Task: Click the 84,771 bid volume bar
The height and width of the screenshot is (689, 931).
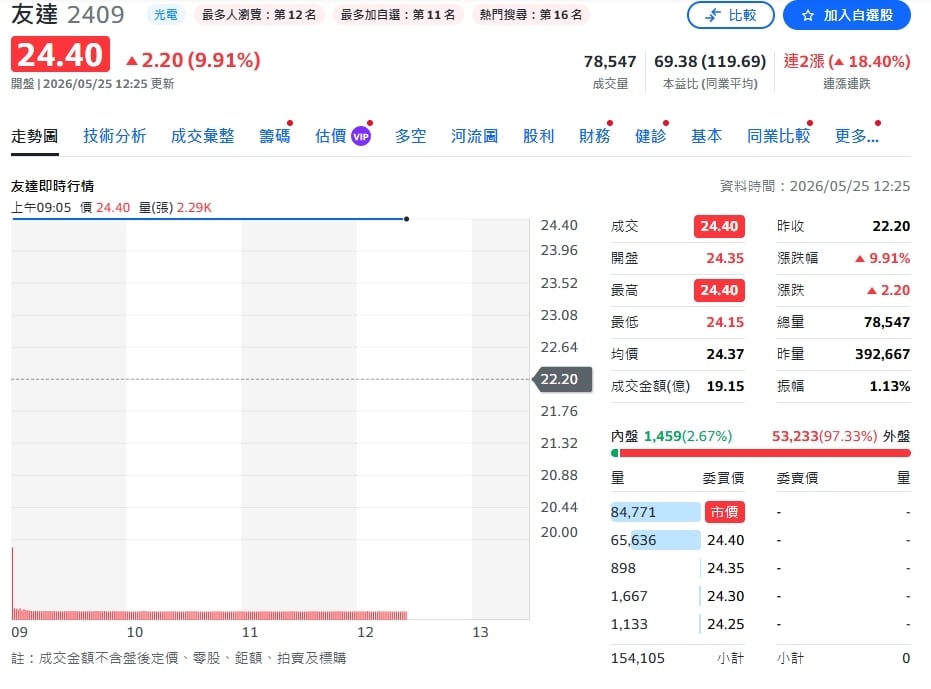Action: (656, 512)
